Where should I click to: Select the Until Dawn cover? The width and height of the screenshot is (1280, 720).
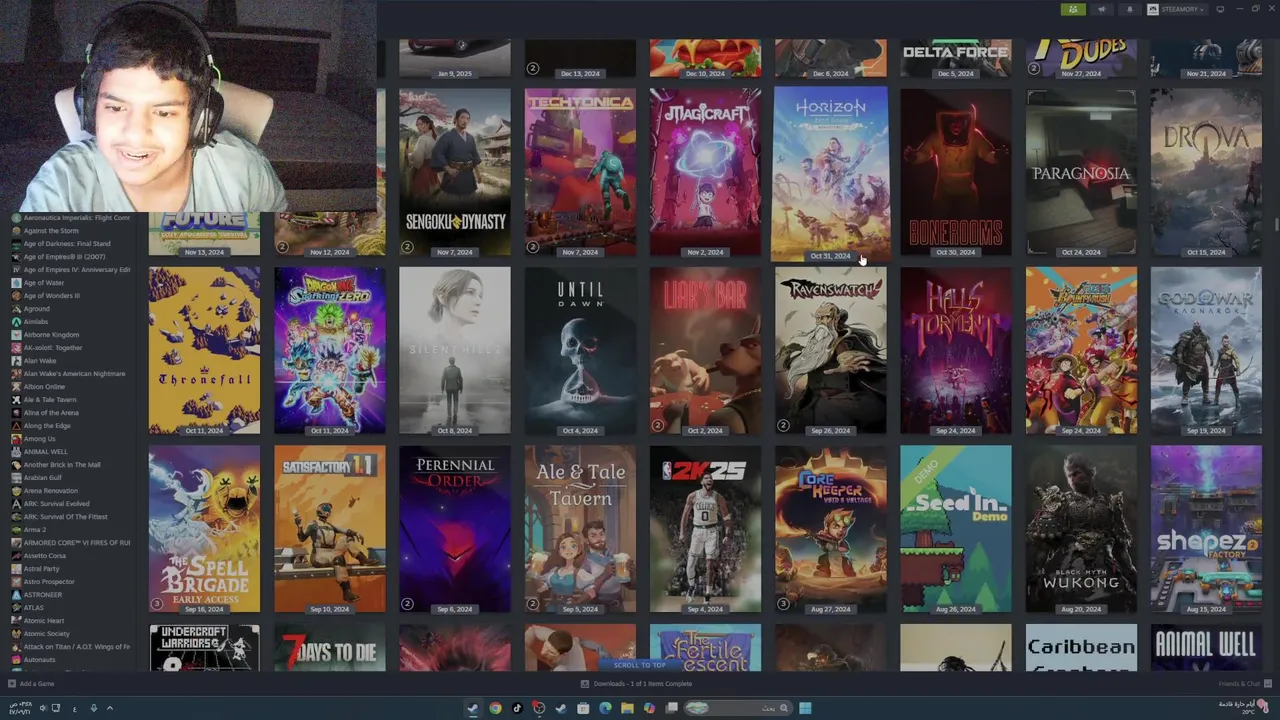point(580,351)
